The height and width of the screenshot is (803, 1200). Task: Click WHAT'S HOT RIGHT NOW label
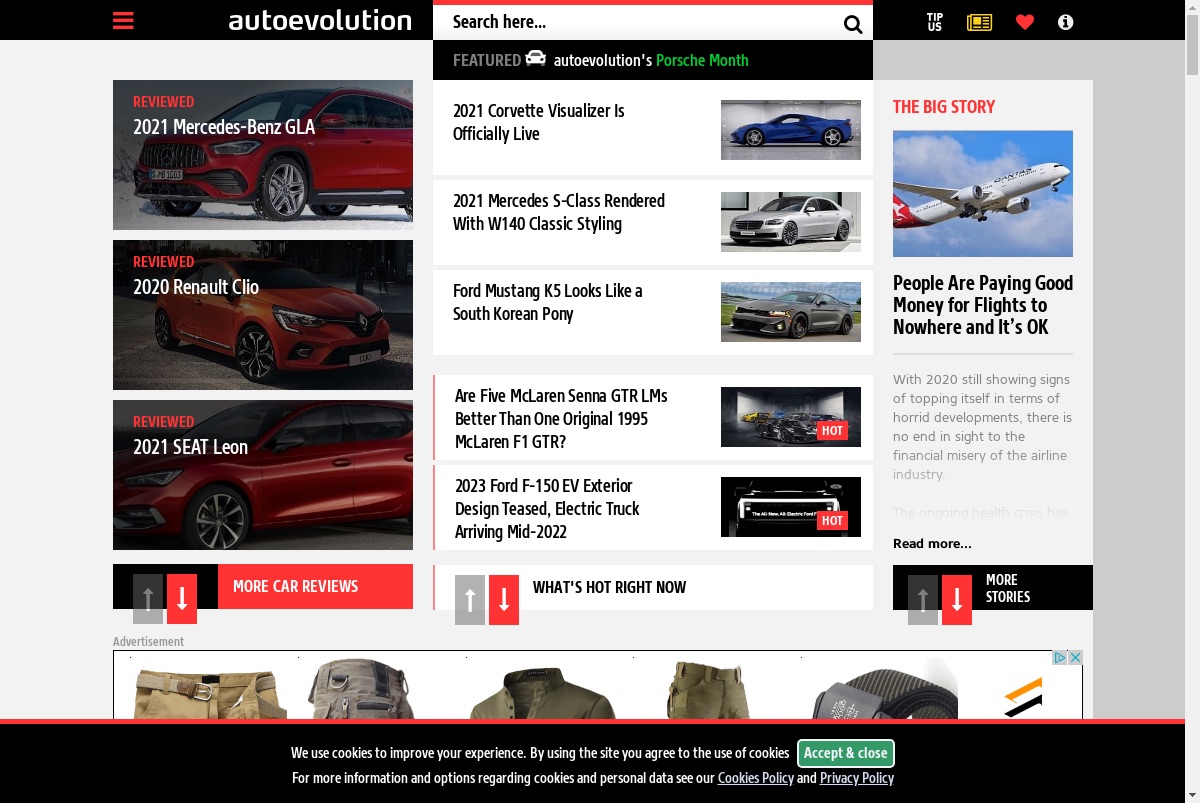point(609,587)
